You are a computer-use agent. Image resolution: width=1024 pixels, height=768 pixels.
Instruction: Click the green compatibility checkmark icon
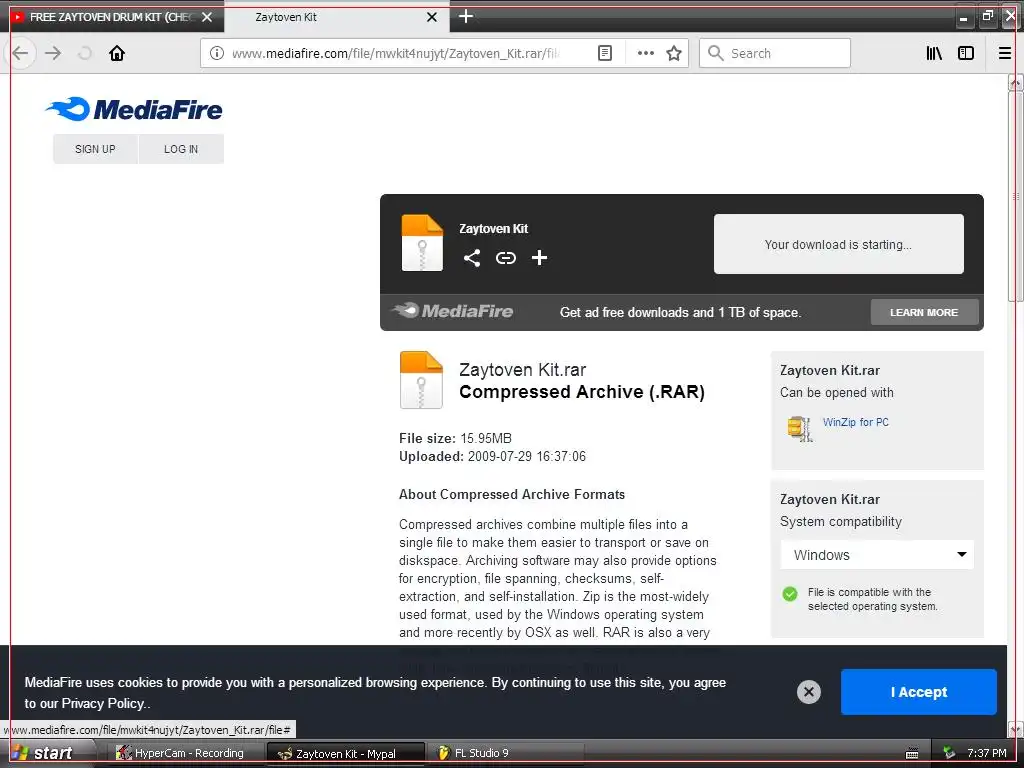tap(790, 594)
